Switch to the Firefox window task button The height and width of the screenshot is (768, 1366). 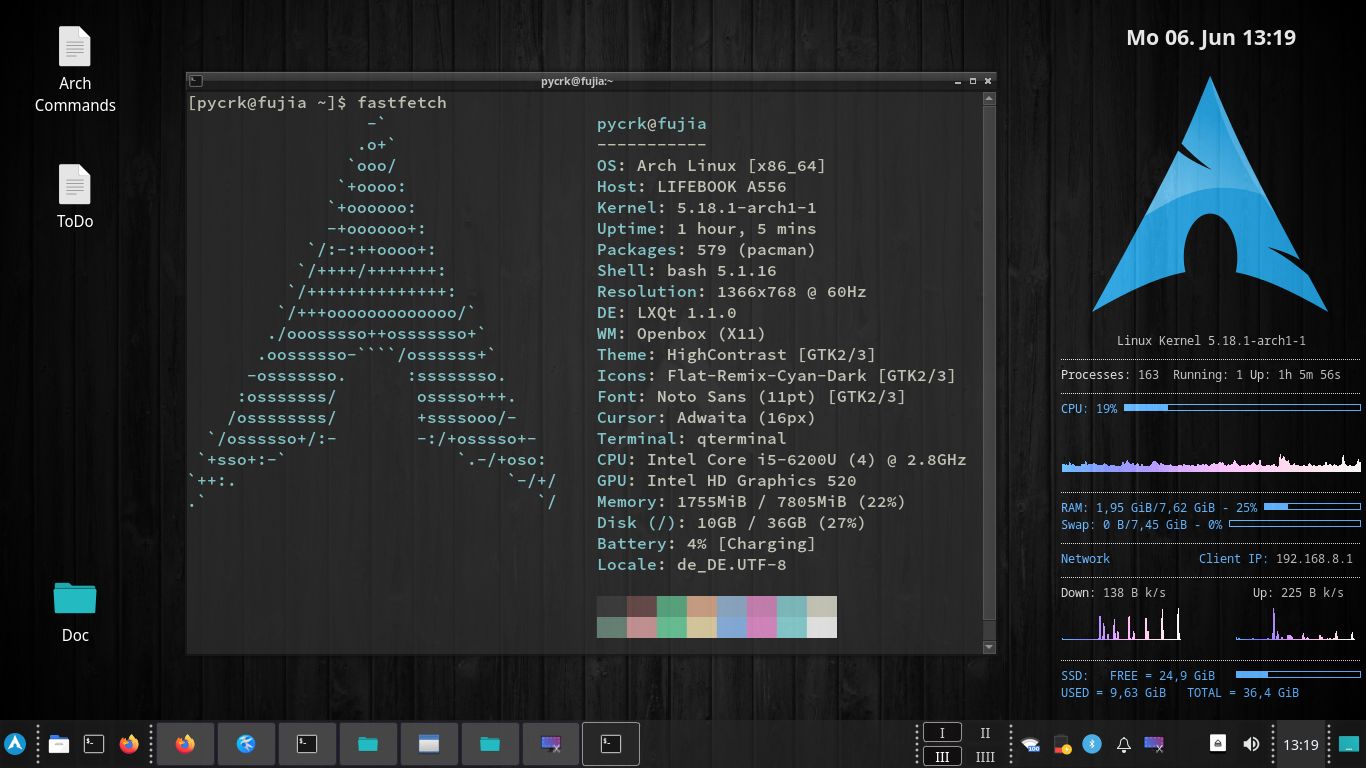(x=185, y=744)
